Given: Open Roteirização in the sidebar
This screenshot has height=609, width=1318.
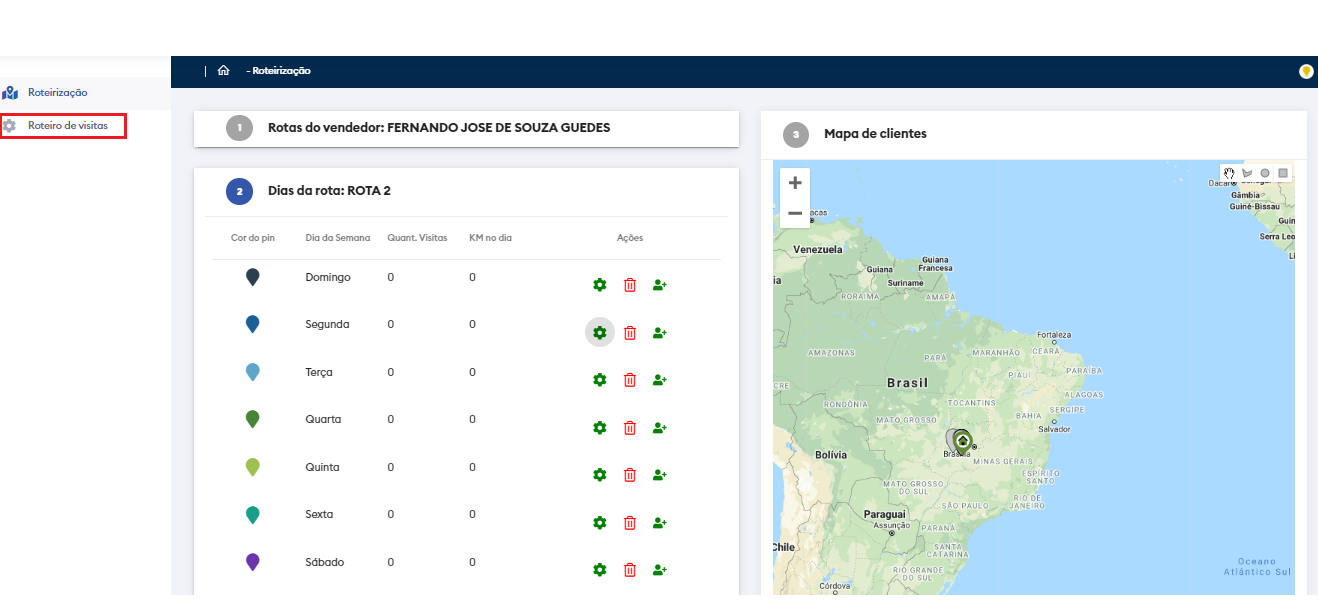Looking at the screenshot, I should click(x=57, y=93).
